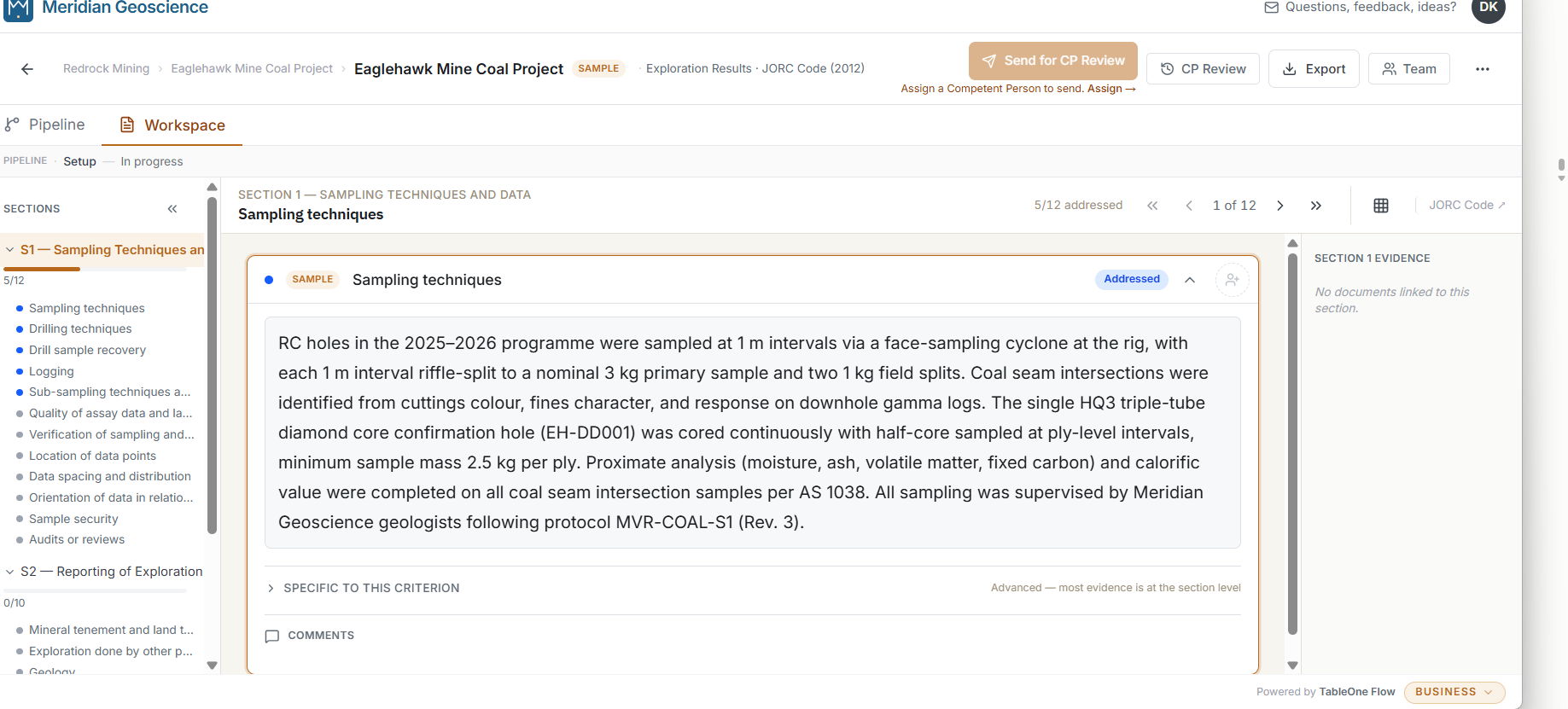1568x709 pixels.
Task: Click Redrock Mining breadcrumb link
Action: tap(106, 69)
